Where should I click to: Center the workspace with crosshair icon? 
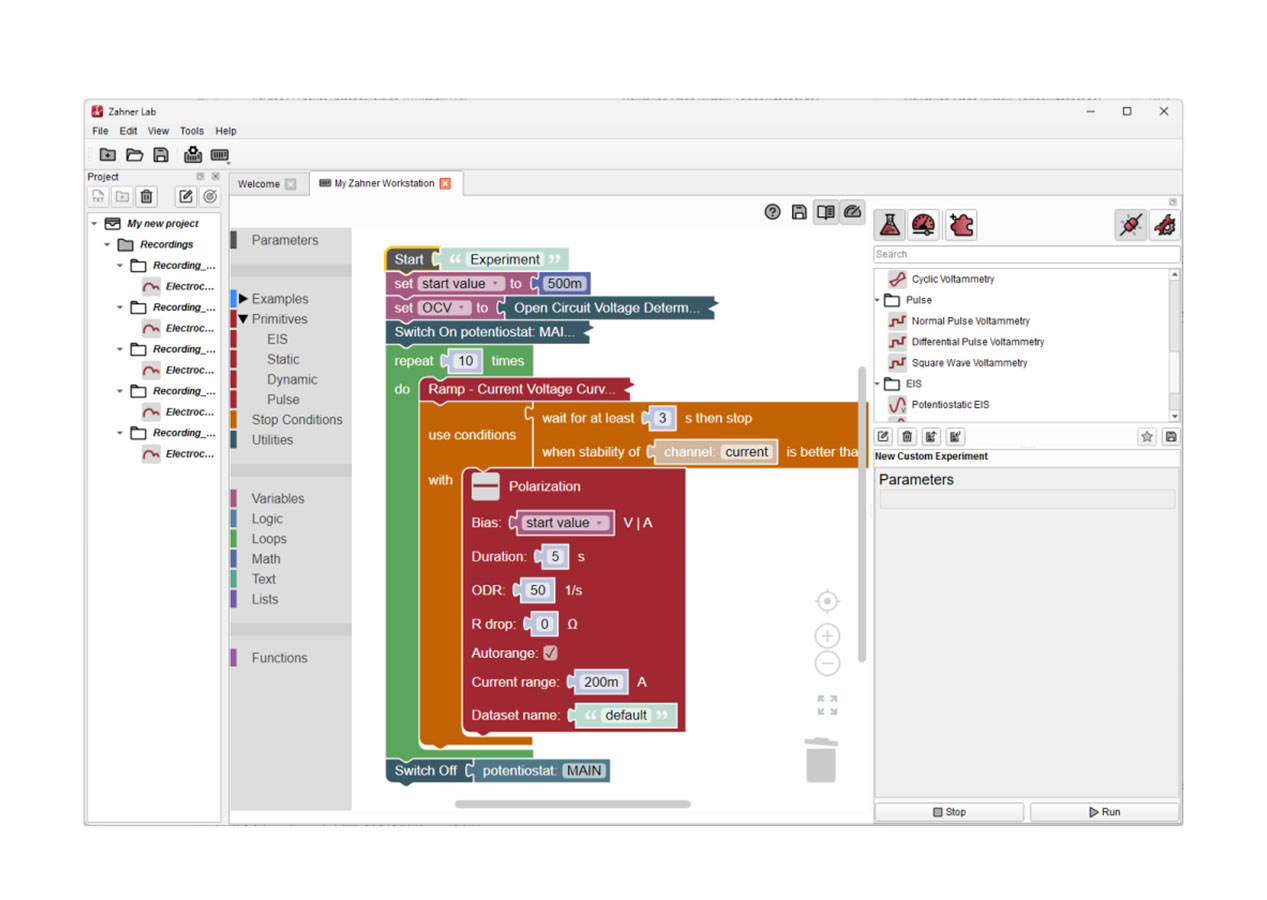[827, 601]
